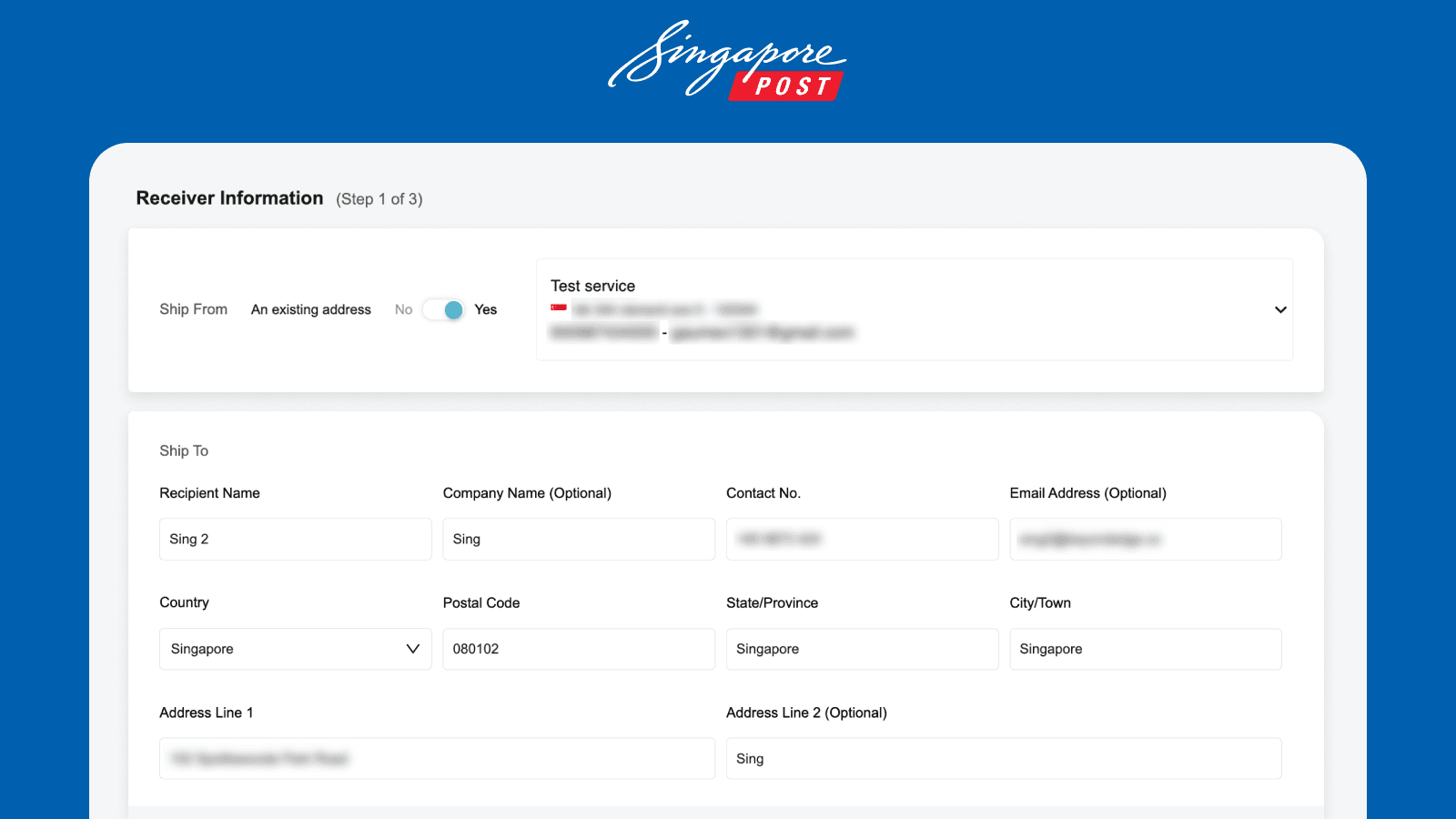
Task: Click the Singapore Post logo
Action: click(726, 60)
